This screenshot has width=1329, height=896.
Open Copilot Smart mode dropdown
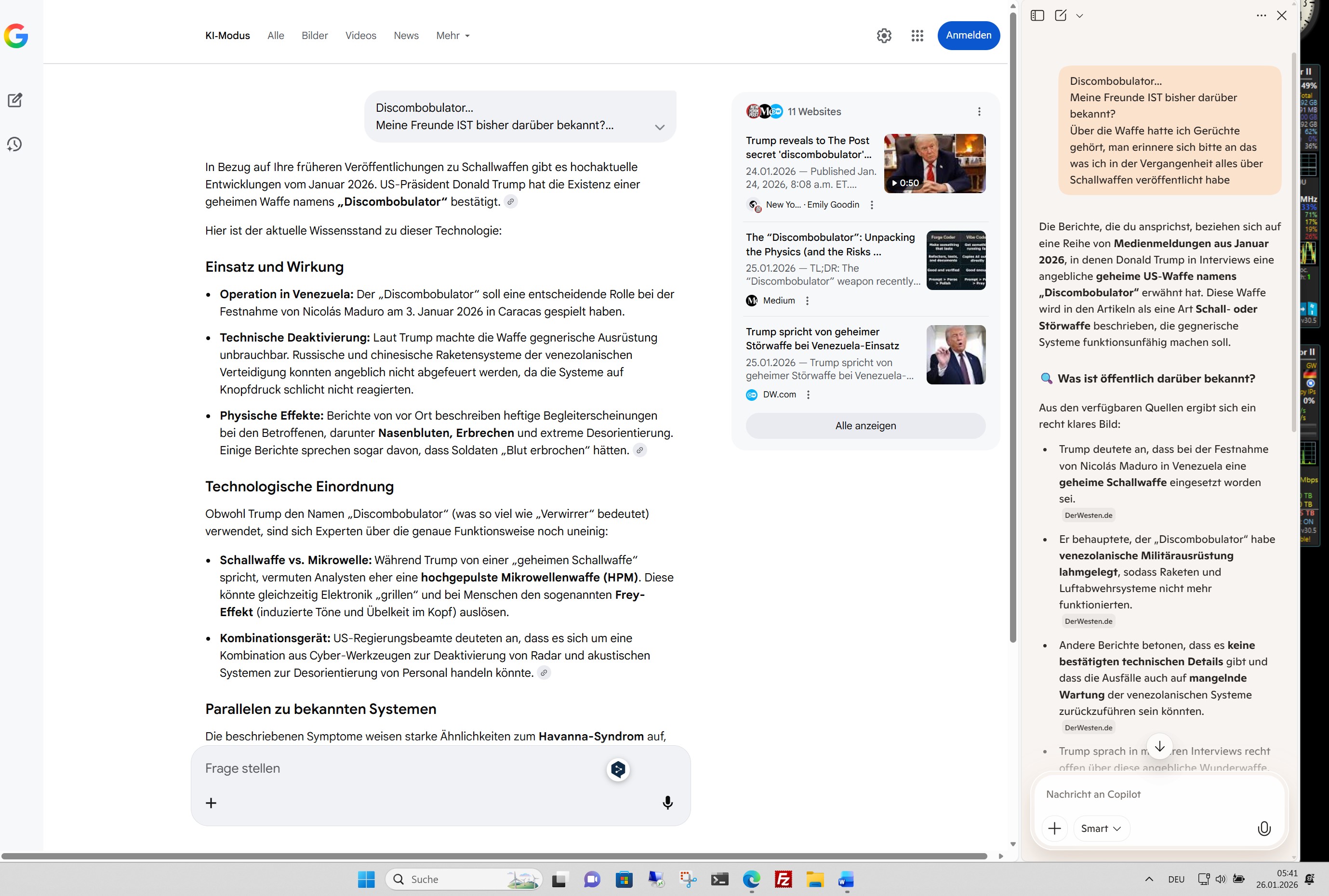1101,828
